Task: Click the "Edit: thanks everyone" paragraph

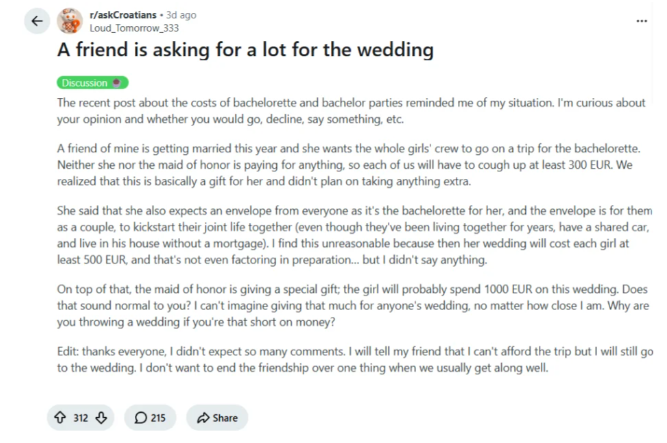Action: [355, 359]
